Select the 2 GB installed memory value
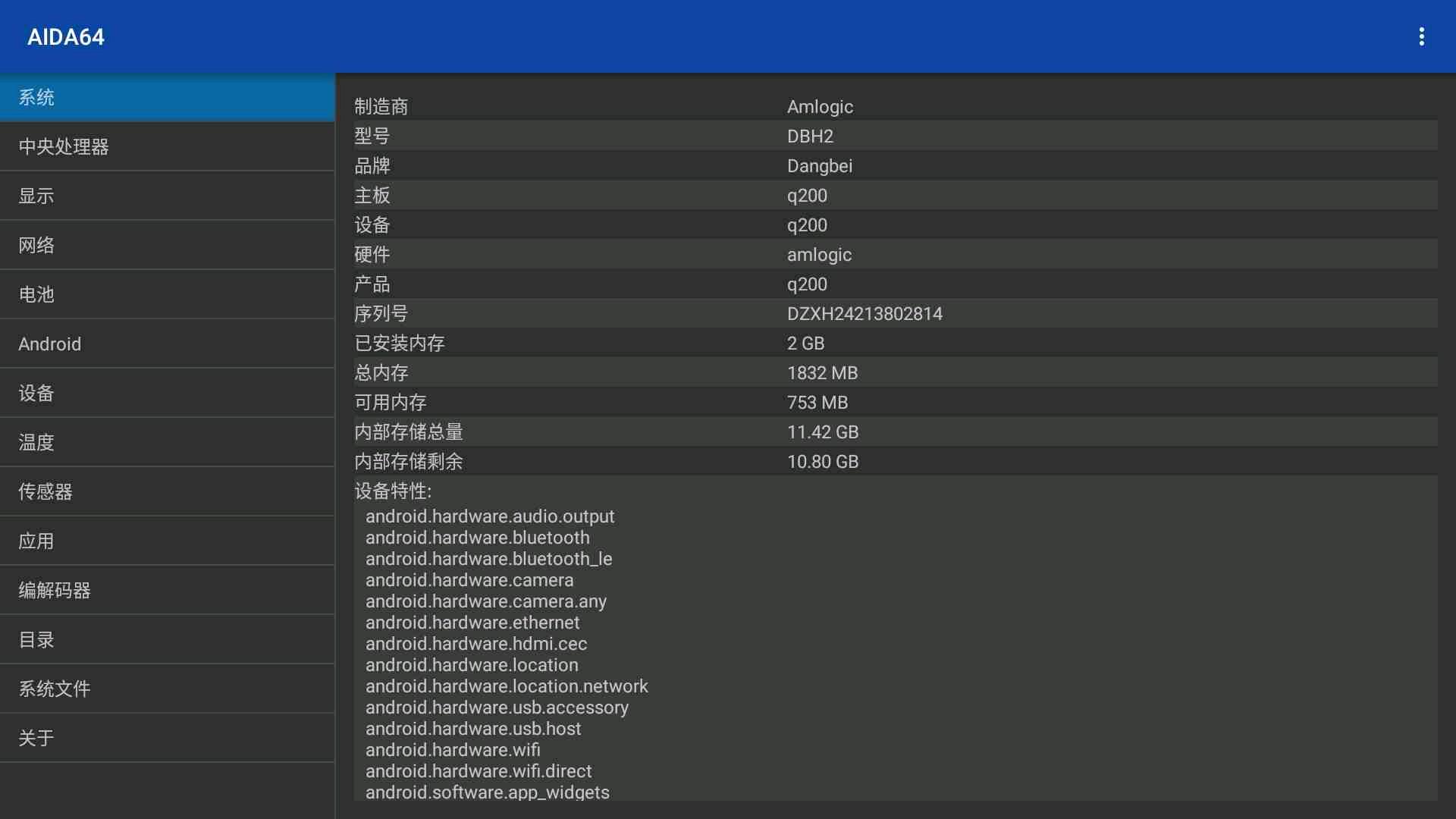The width and height of the screenshot is (1456, 819). [805, 344]
